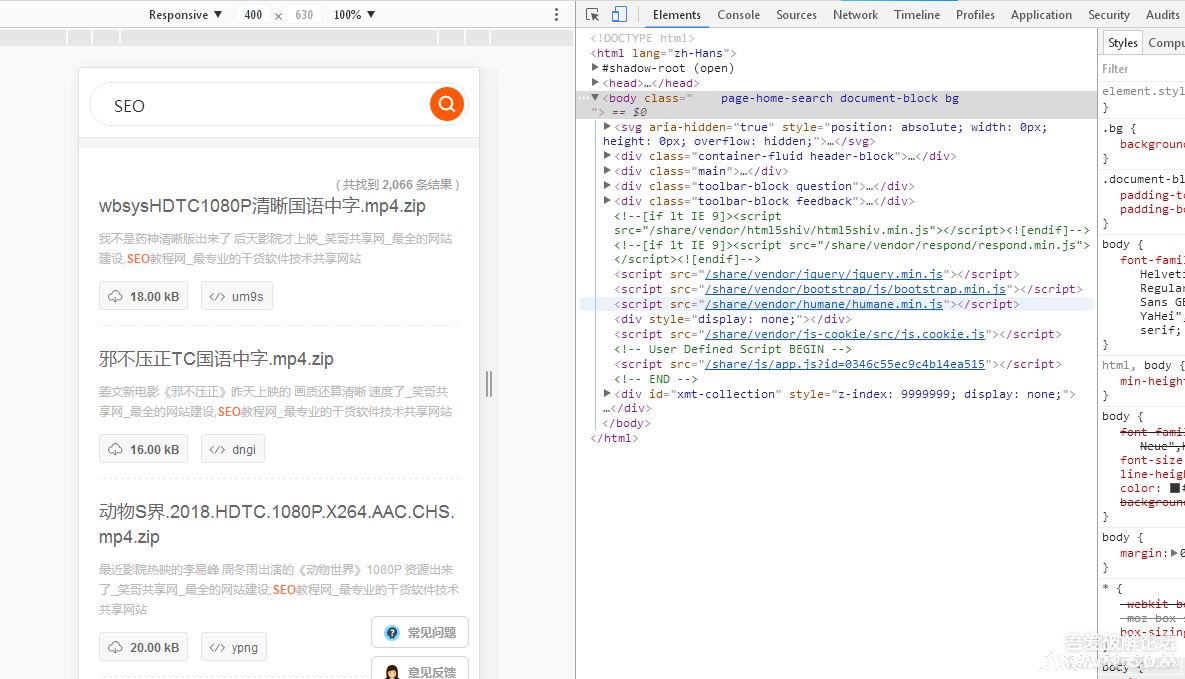Switch to the Network tab
The height and width of the screenshot is (679, 1185).
(x=855, y=15)
